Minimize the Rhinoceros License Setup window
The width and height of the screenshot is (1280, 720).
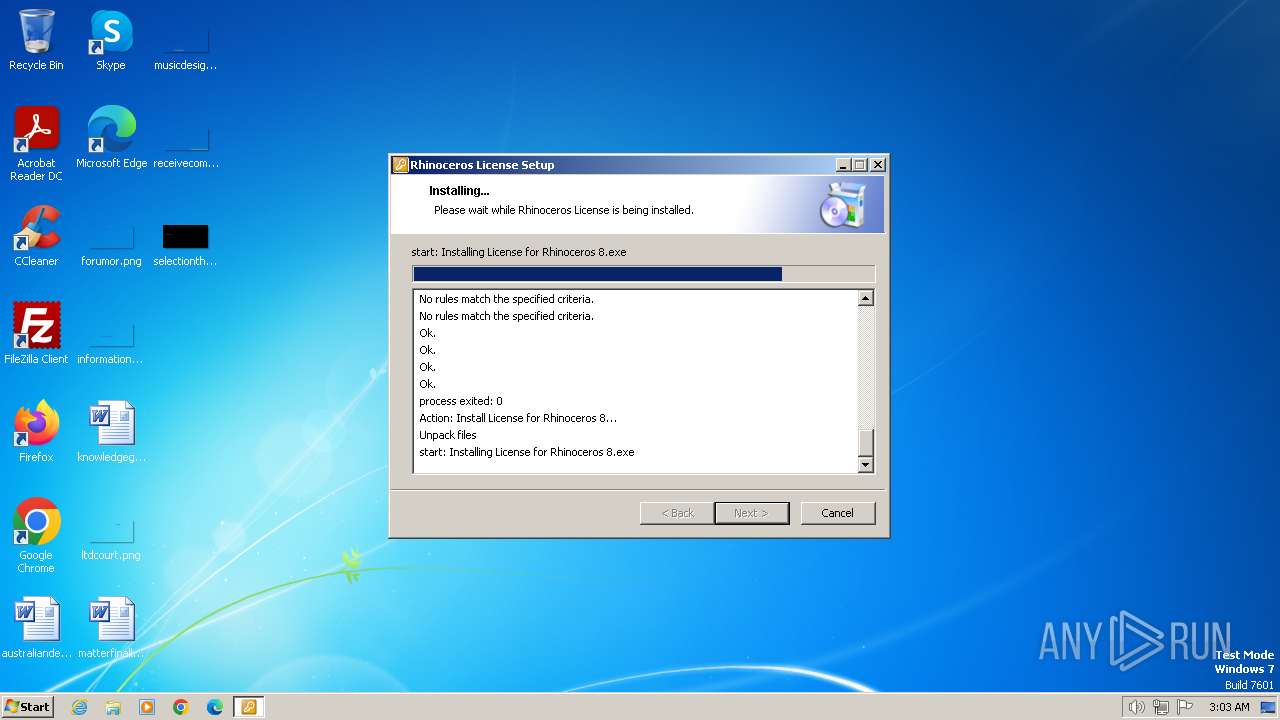pos(843,165)
